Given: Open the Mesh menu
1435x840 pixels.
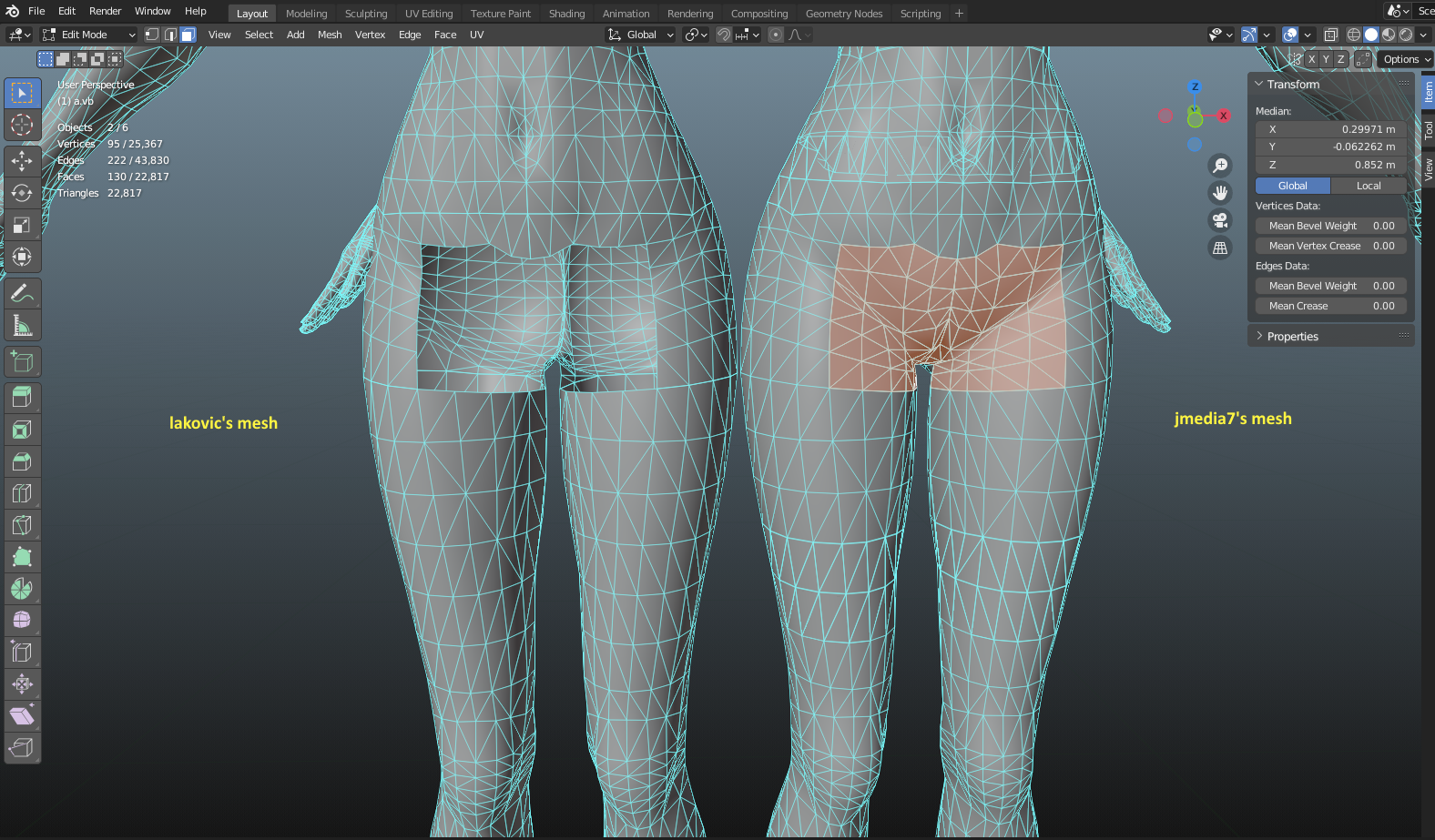Looking at the screenshot, I should [330, 35].
